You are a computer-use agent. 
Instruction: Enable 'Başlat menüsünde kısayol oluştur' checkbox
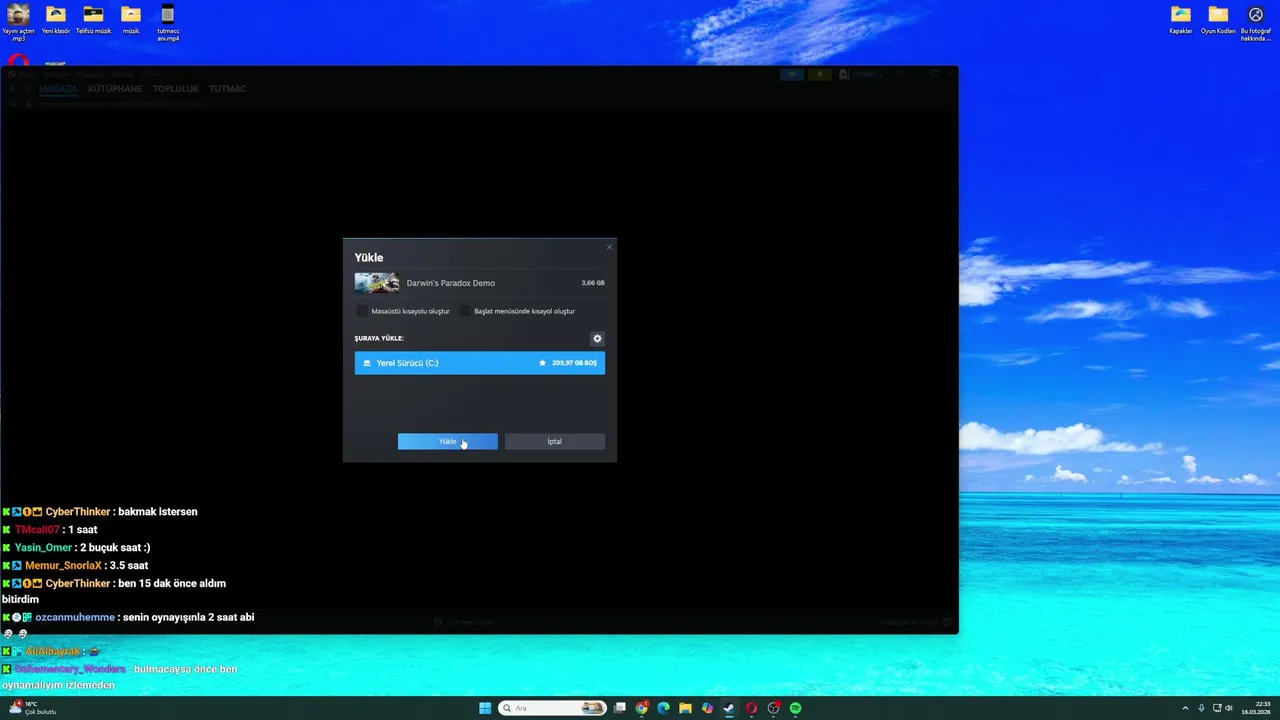(465, 311)
